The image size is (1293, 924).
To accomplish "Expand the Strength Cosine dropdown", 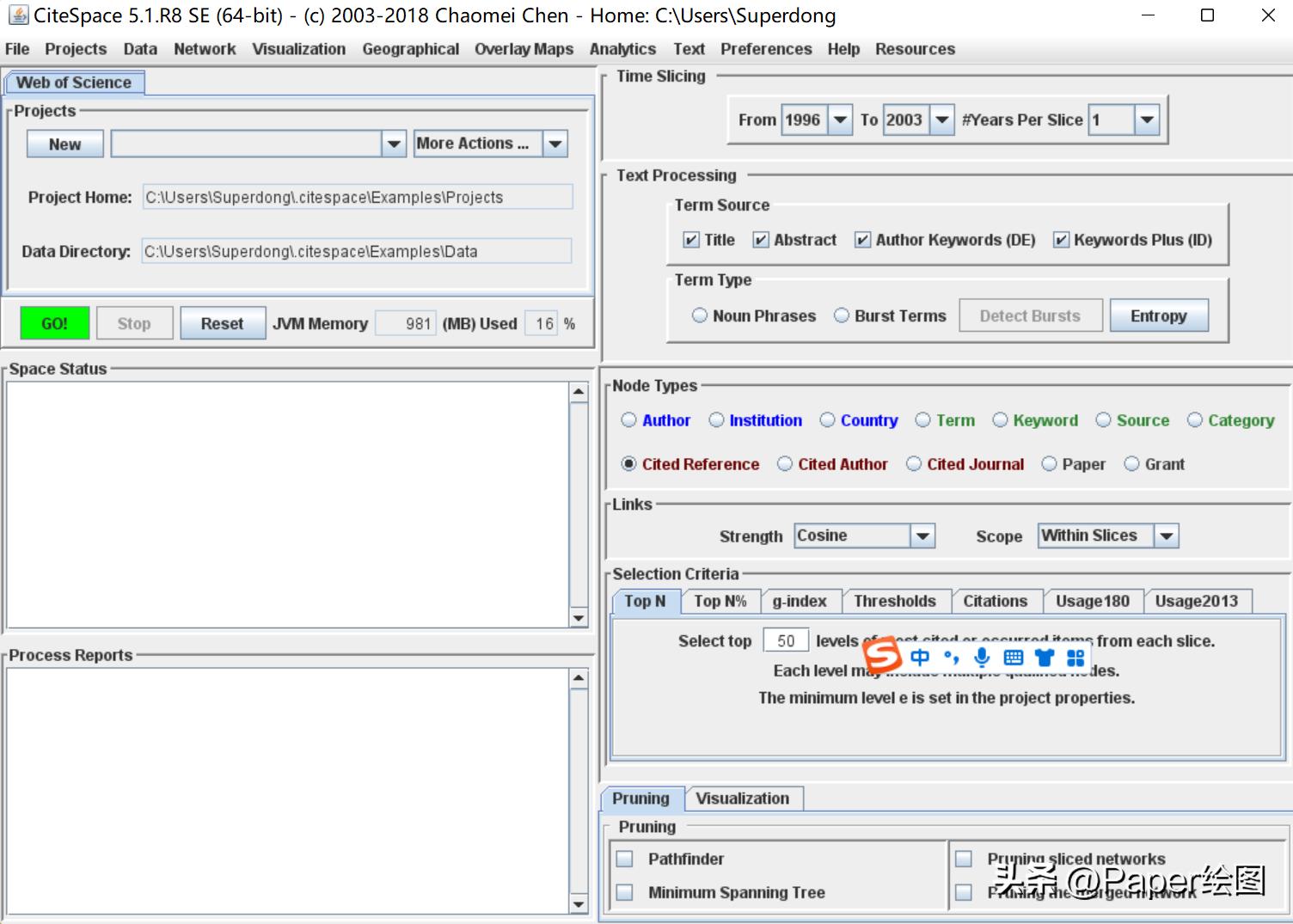I will click(922, 535).
